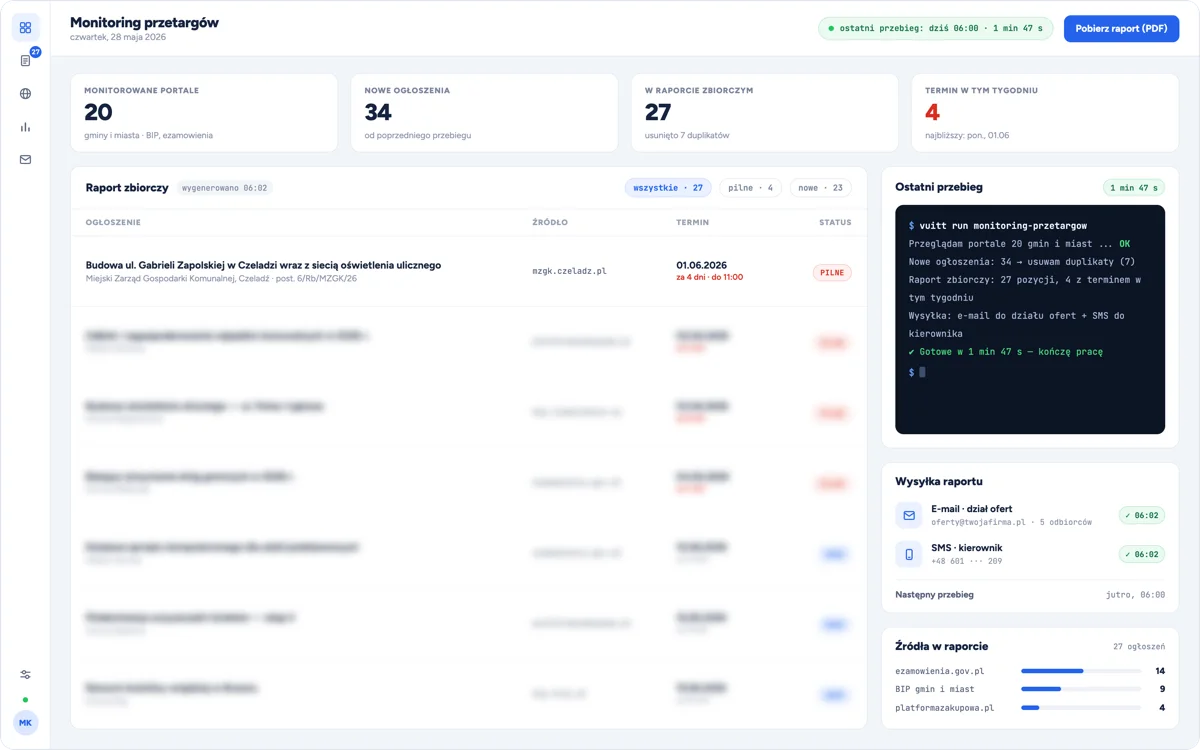Screen dimensions: 1200x750
Task: Click the Raport zbiorczy heading
Action: coord(127,188)
